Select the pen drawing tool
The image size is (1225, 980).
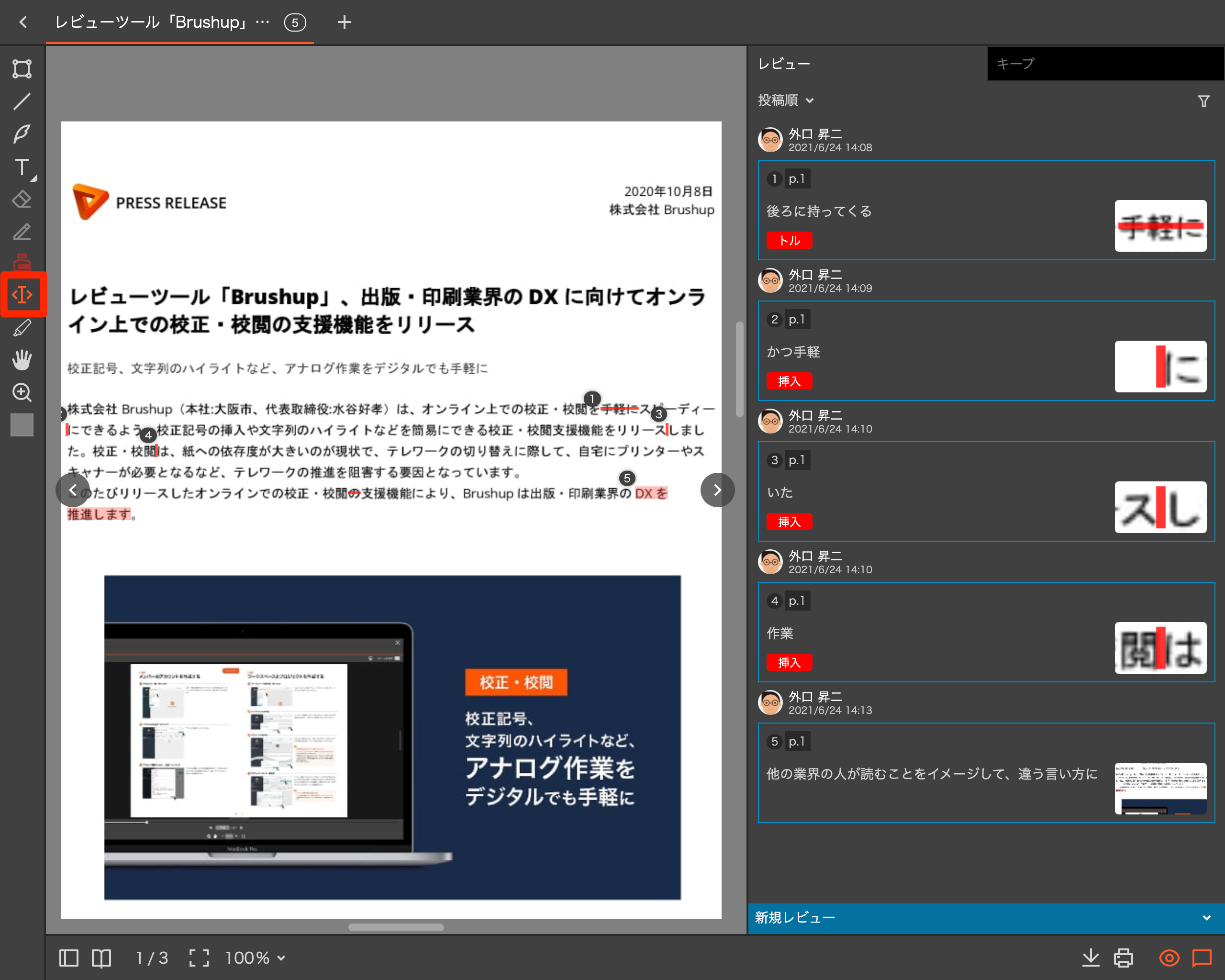click(x=22, y=134)
